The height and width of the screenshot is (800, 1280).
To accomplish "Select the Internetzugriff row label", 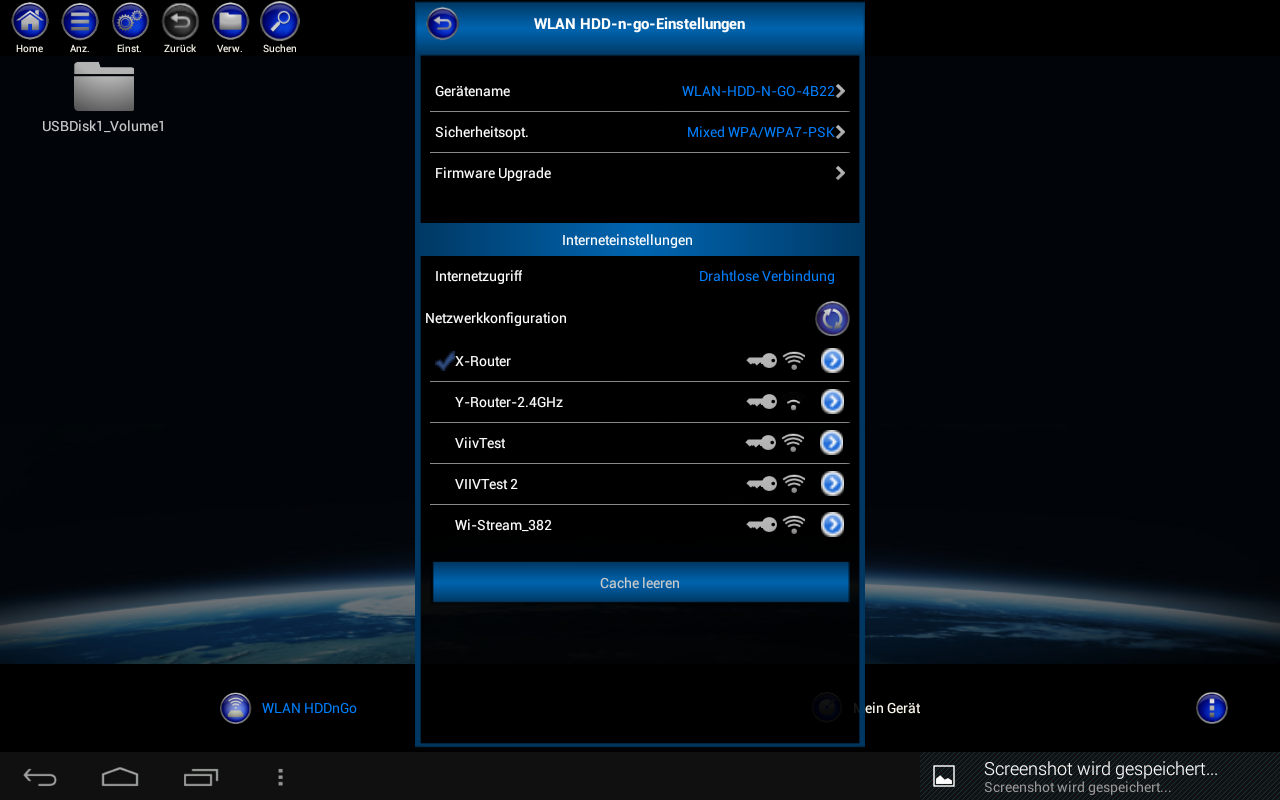I will click(x=478, y=277).
